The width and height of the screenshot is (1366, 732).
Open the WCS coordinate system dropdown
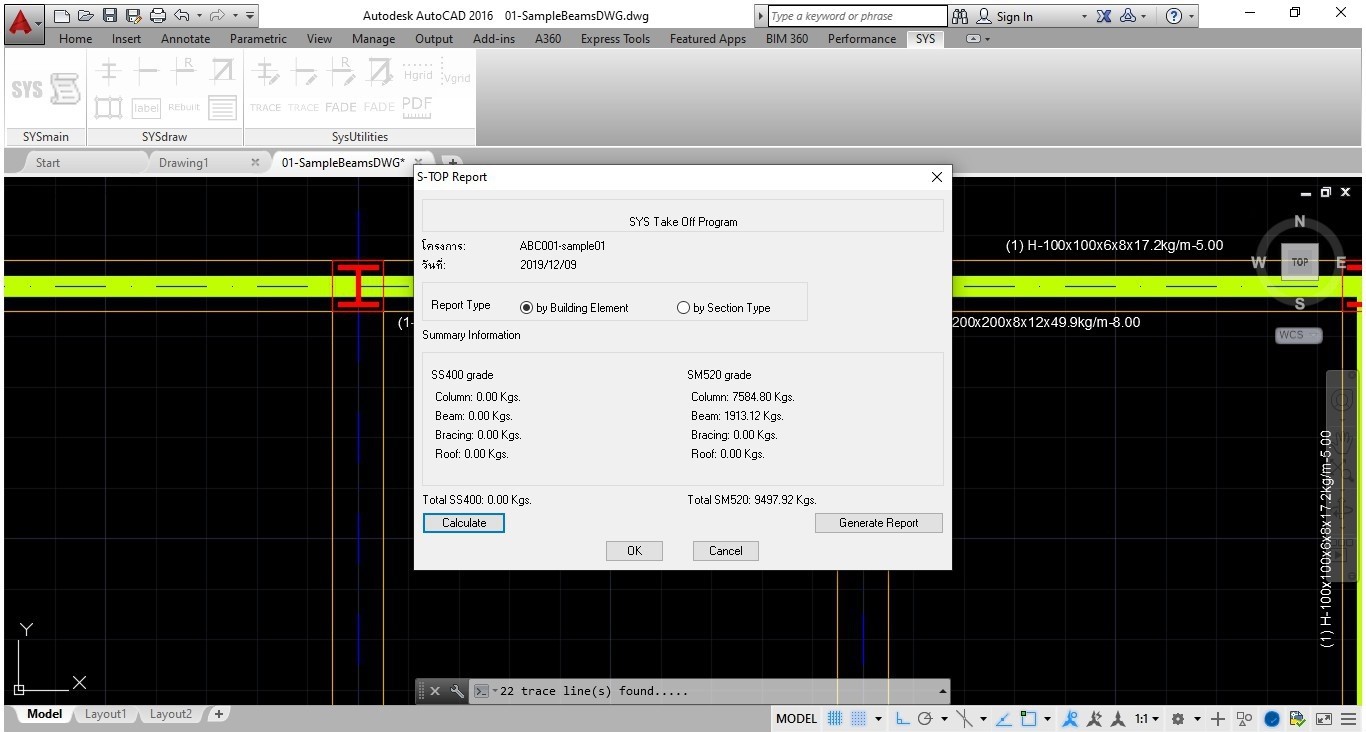[x=1298, y=335]
